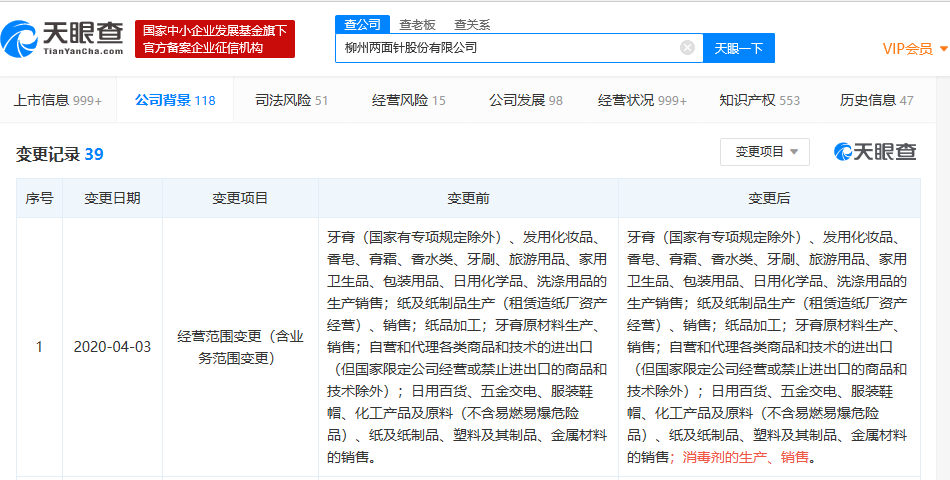
Task: Click the 变更后 column header
Action: (x=769, y=198)
